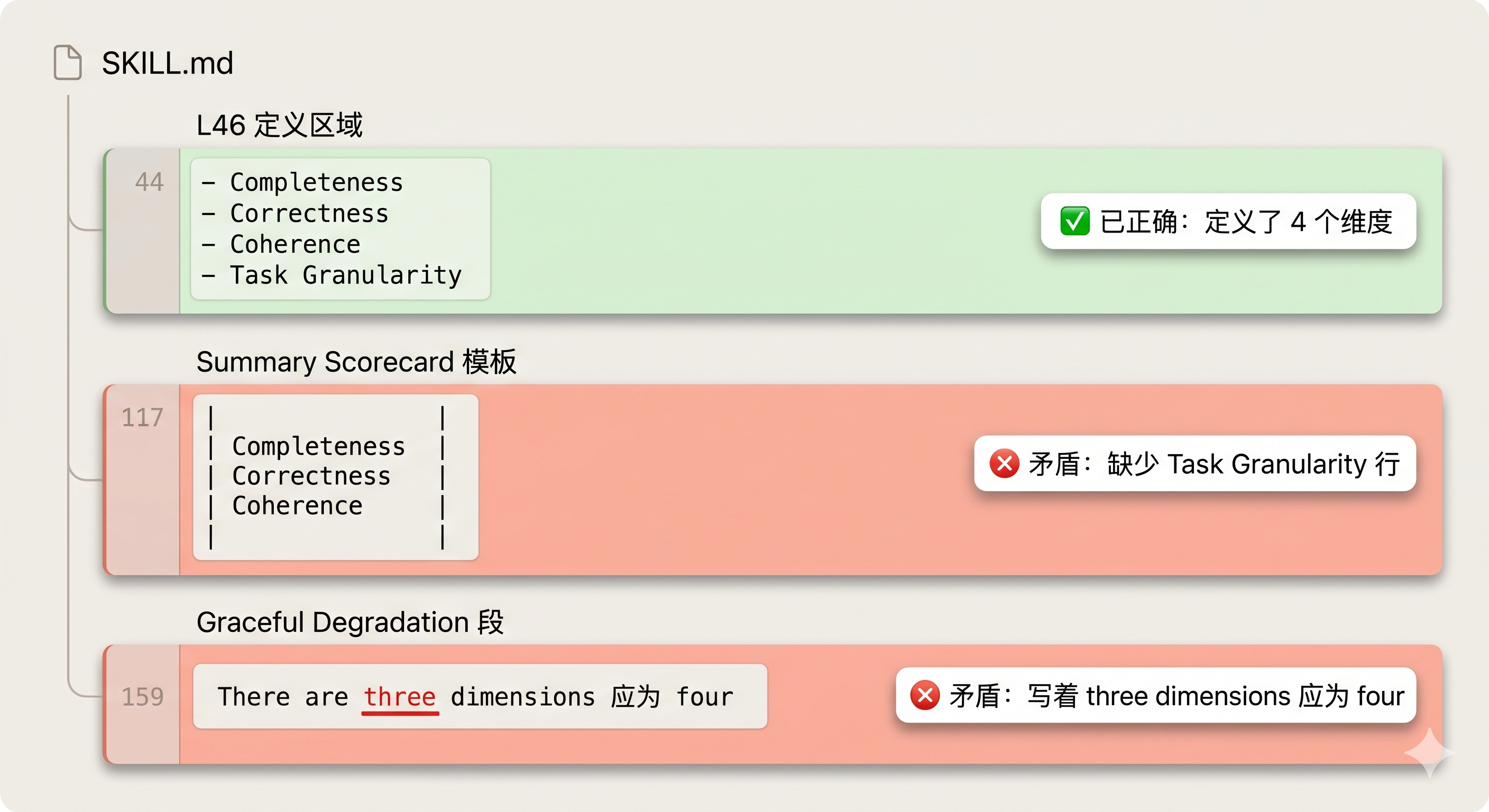Click the 已正确 4 个维度 badge
The height and width of the screenshot is (812, 1489).
click(x=1228, y=222)
